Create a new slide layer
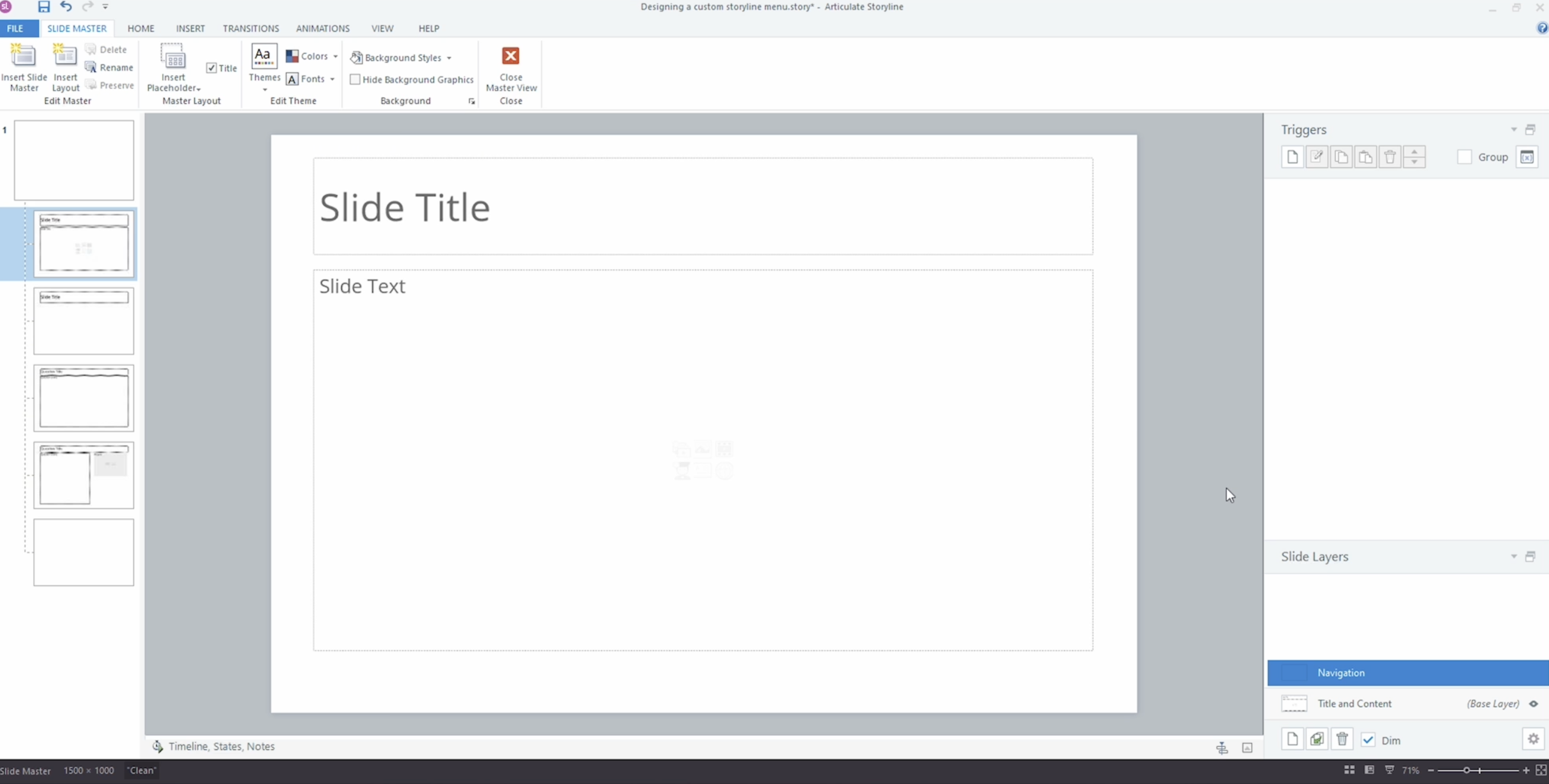Viewport: 1549px width, 784px height. (1292, 740)
